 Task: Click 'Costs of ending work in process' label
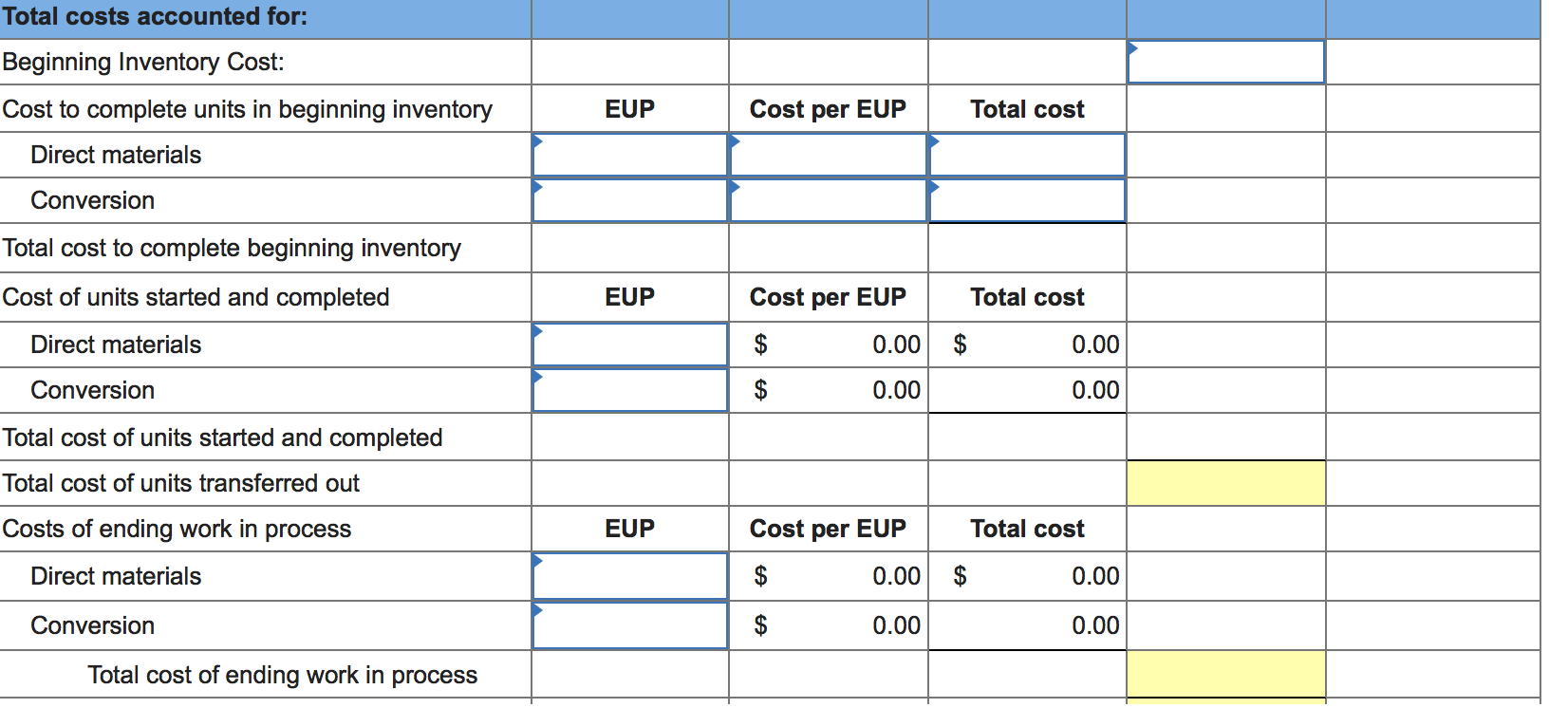177,529
